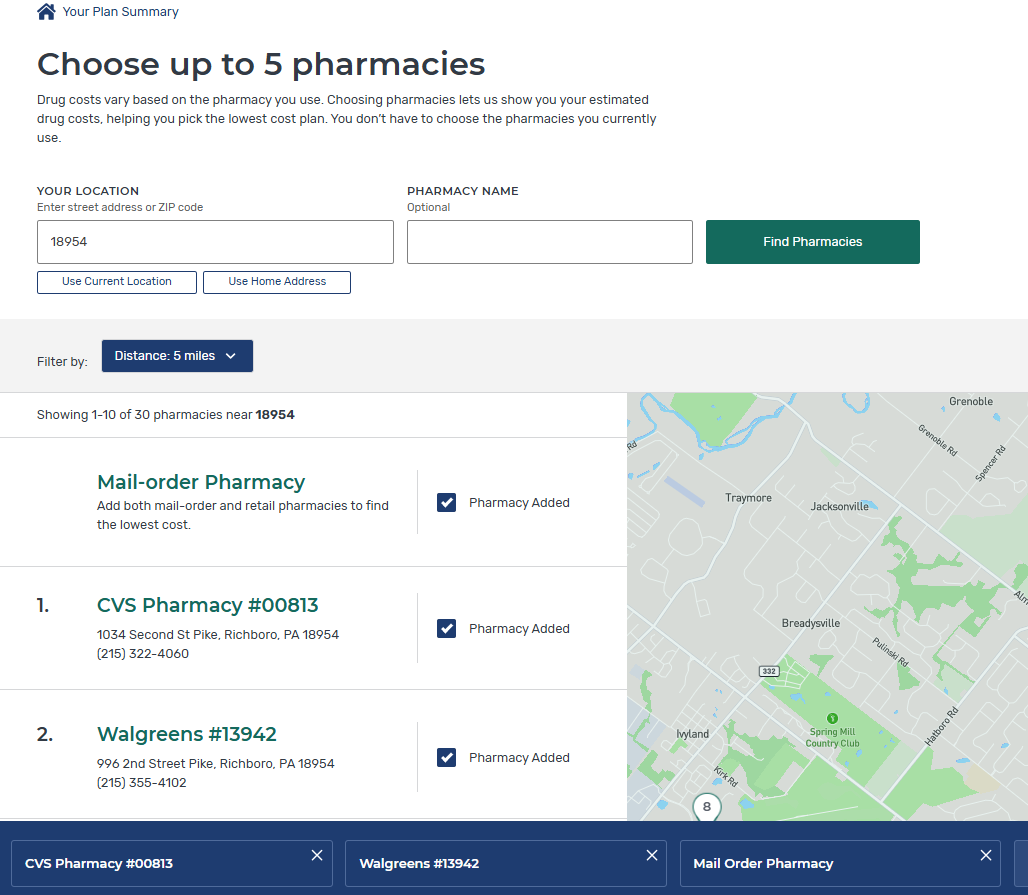Uncheck CVS Pharmacy #00813 checkbox
The image size is (1028, 895).
click(447, 629)
